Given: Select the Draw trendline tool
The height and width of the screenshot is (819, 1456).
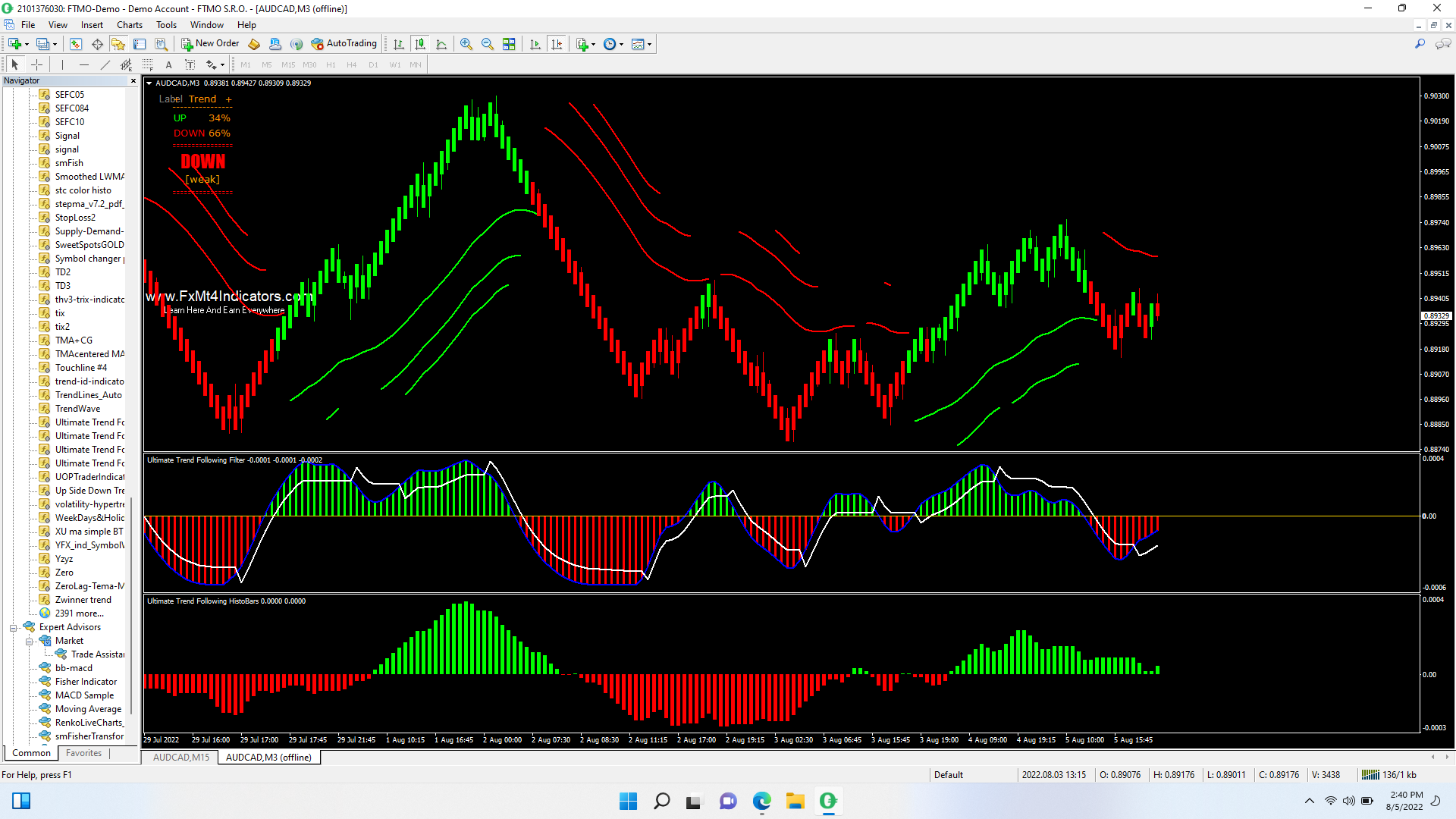Looking at the screenshot, I should coord(105,64).
